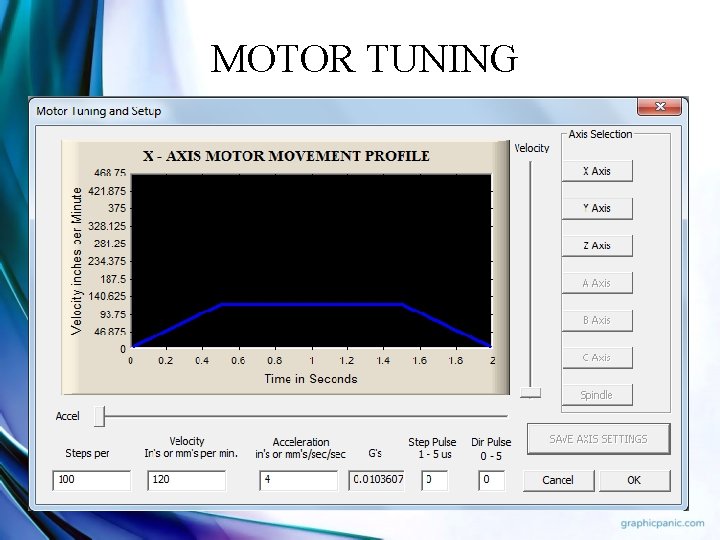This screenshot has height=540, width=720.
Task: Click the vertical Velocity slider handle
Action: [x=530, y=393]
